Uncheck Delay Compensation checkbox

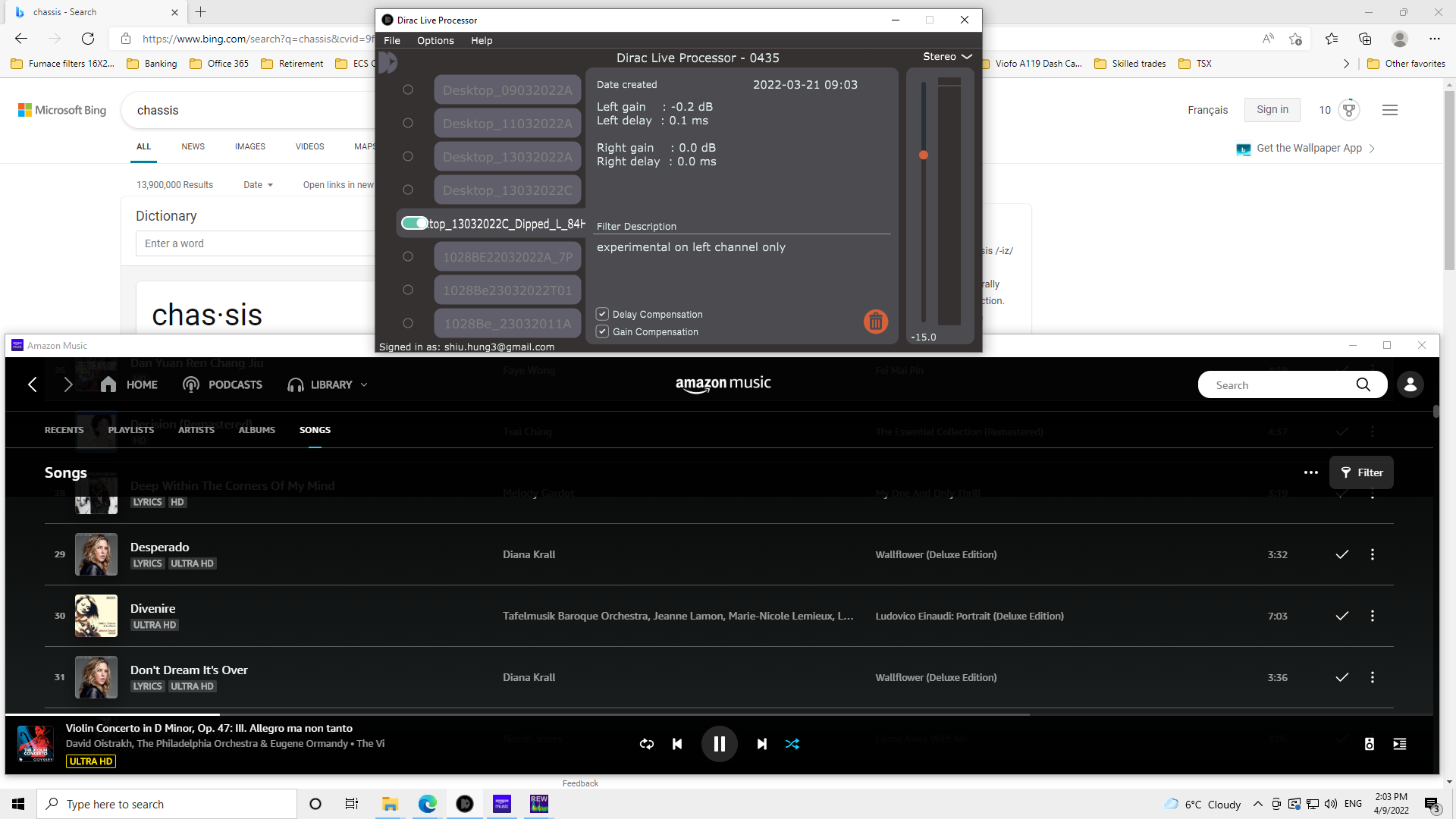[x=602, y=314]
